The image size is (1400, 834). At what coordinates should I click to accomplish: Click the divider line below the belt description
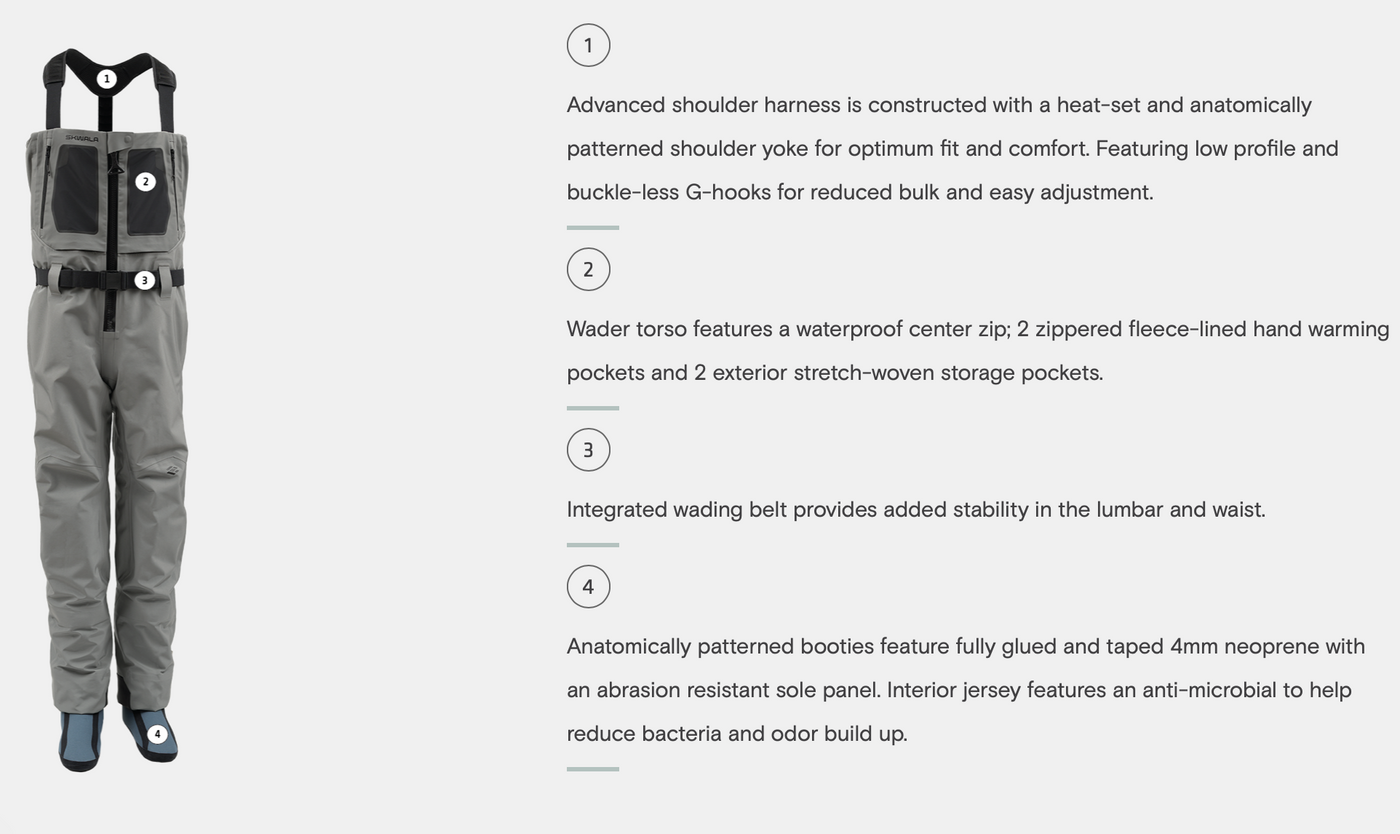point(593,545)
